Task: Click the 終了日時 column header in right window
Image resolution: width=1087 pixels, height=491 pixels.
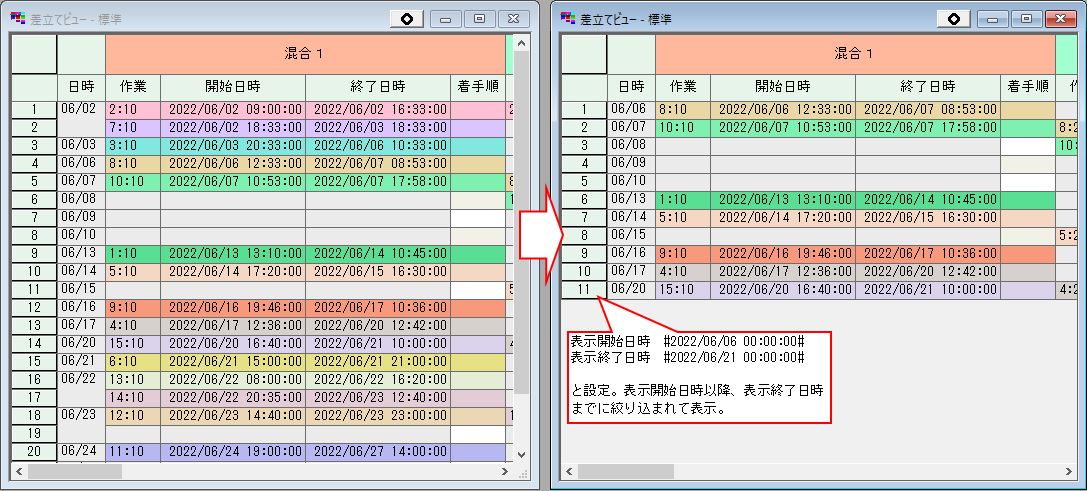Action: (x=928, y=87)
